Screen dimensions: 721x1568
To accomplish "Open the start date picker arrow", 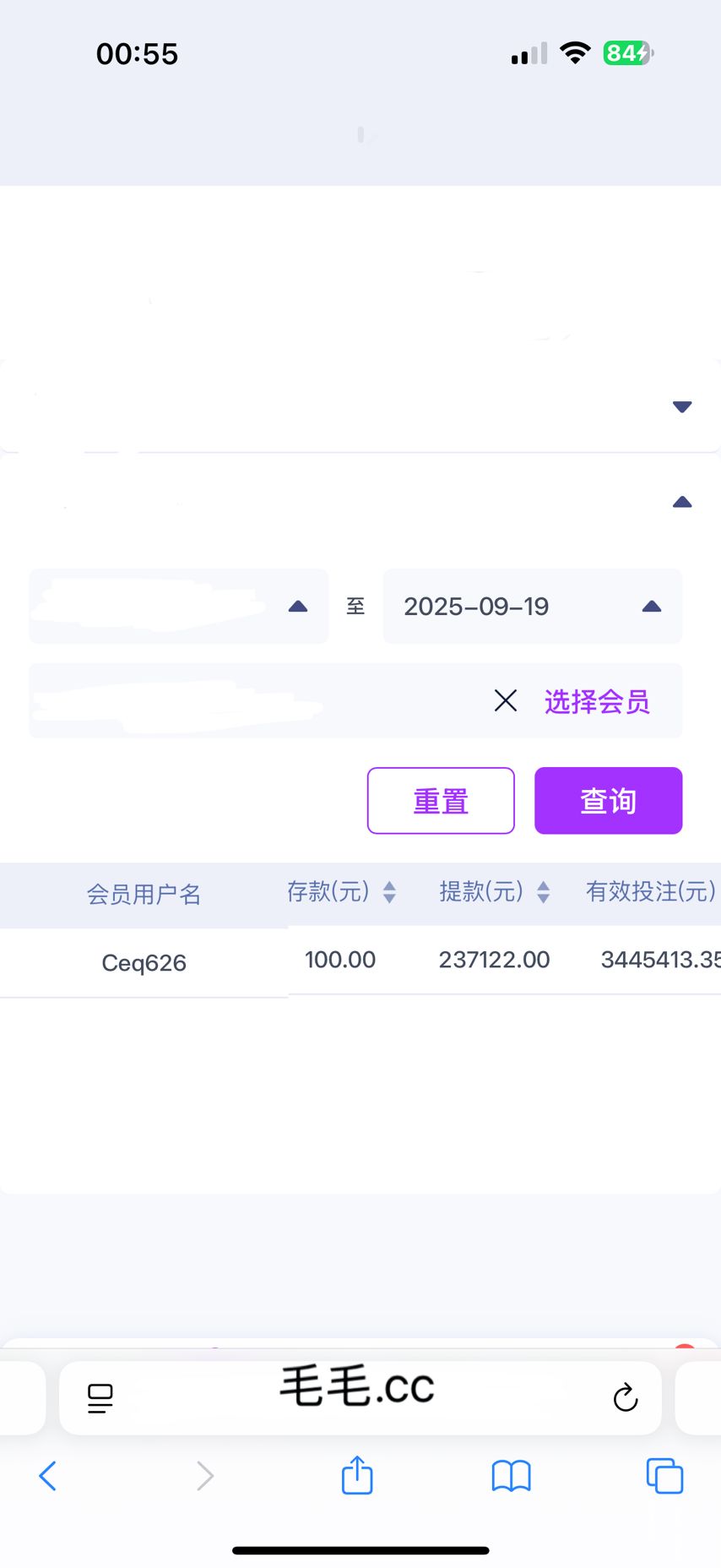I will tap(298, 607).
